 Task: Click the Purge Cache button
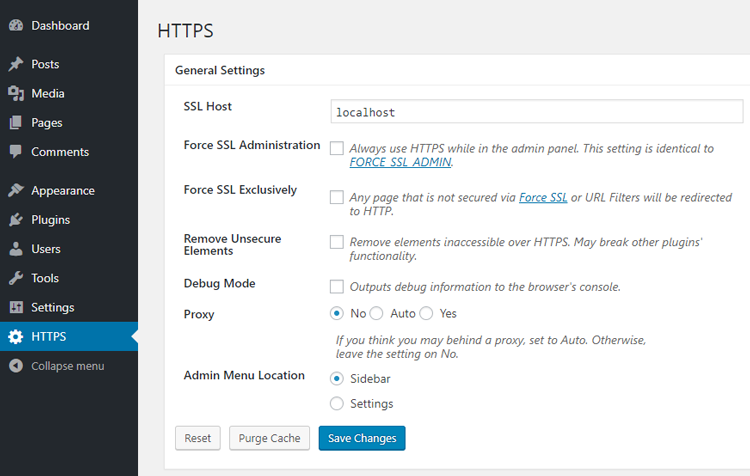(x=269, y=438)
